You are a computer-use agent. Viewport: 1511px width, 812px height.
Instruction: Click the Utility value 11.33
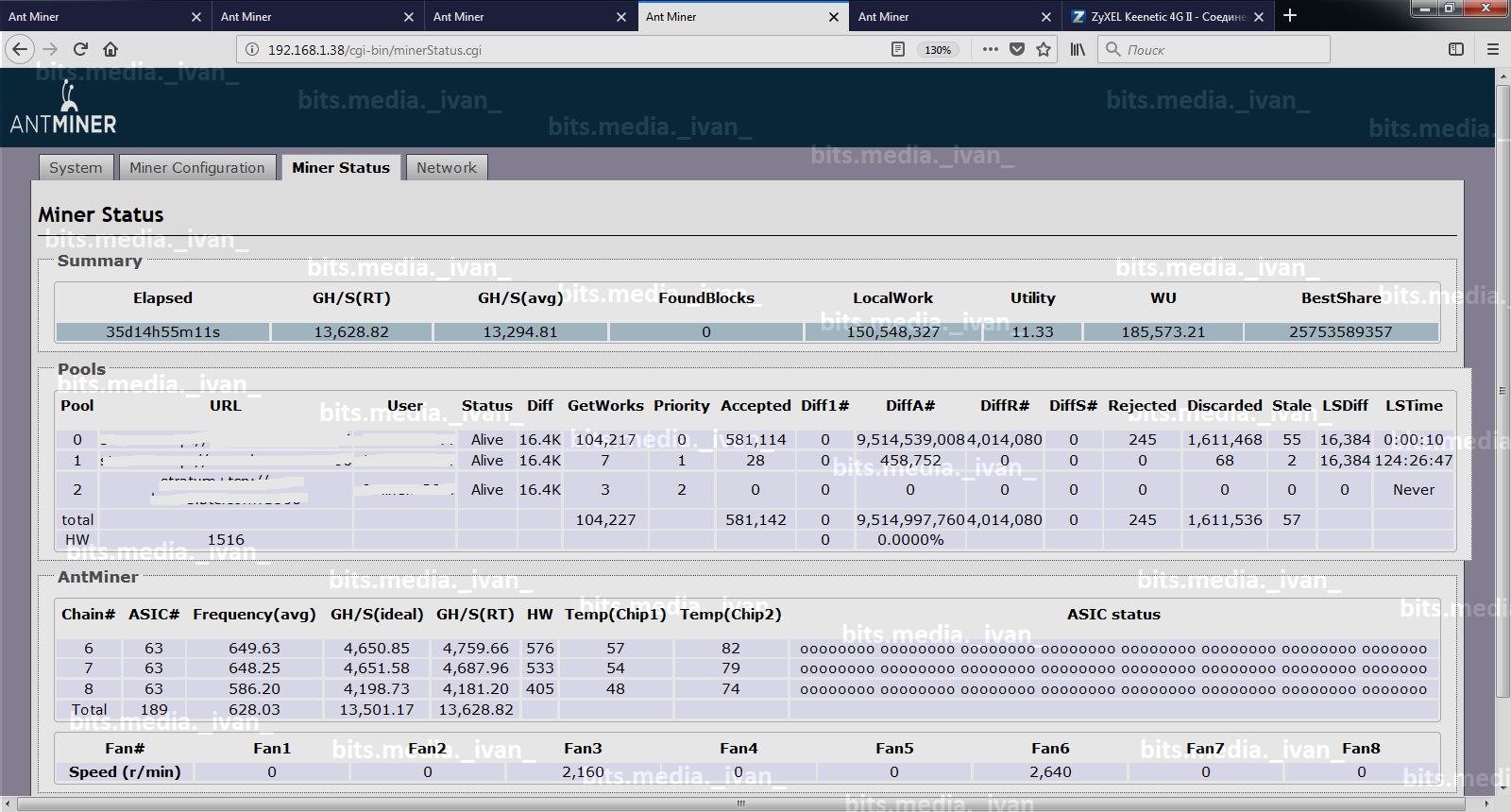click(x=1032, y=331)
